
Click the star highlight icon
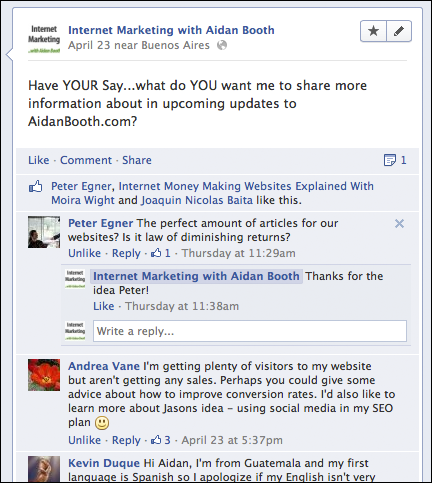[x=373, y=31]
